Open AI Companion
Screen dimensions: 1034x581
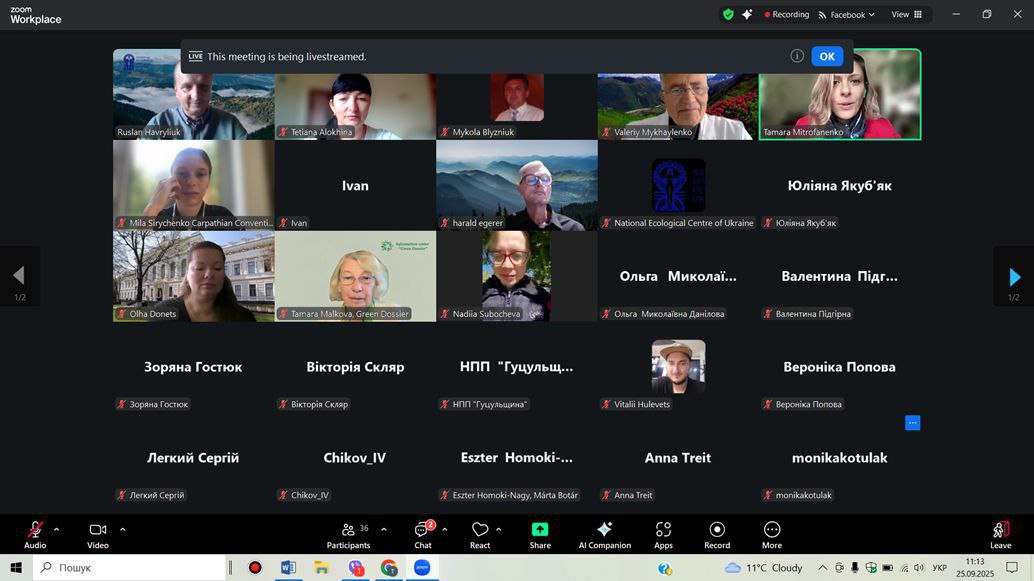(x=604, y=533)
